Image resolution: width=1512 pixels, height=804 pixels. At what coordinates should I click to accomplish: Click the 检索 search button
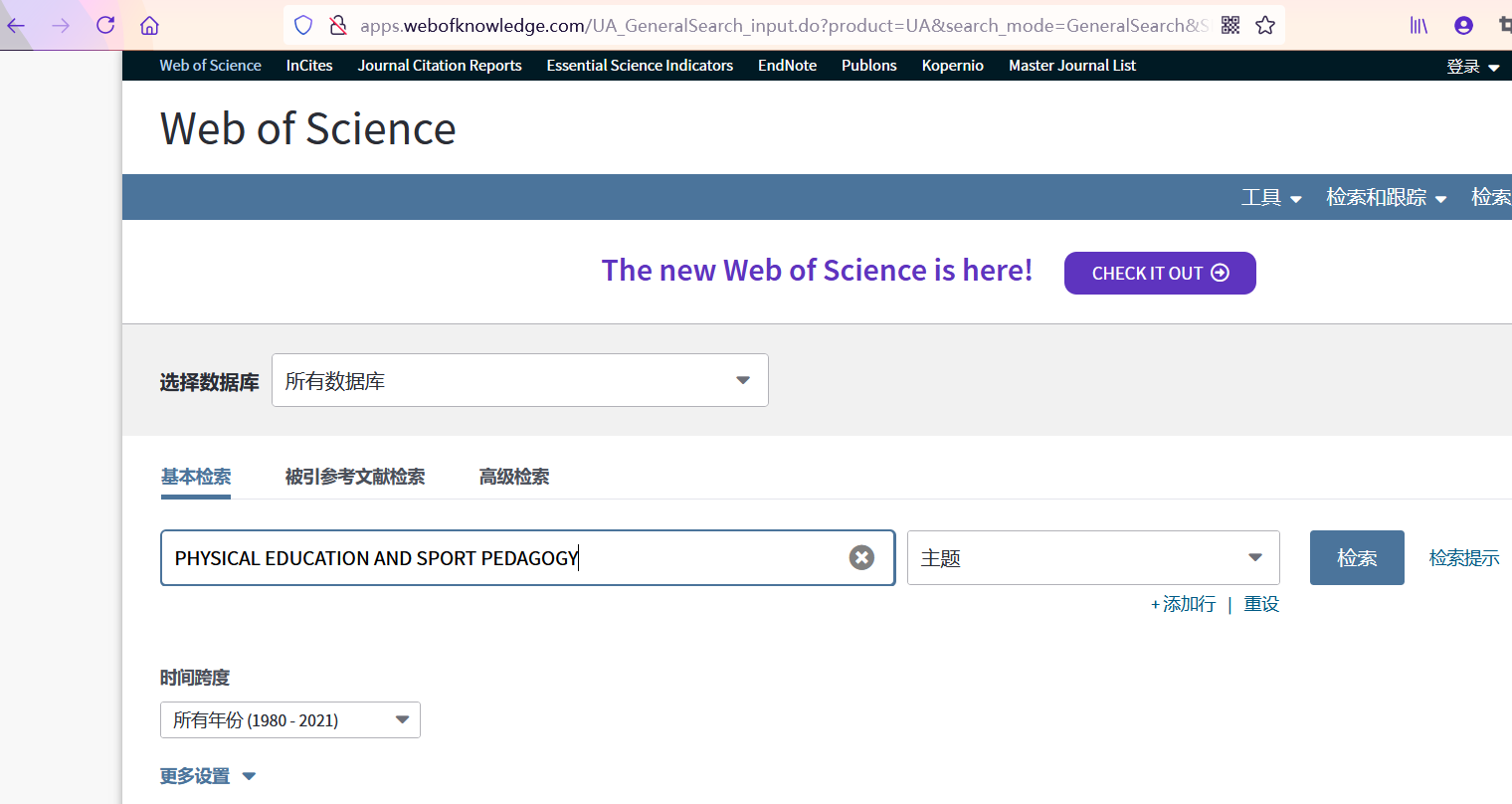pyautogui.click(x=1356, y=557)
